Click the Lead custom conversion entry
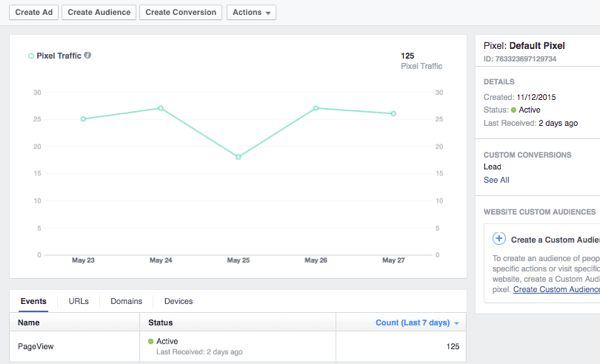The height and width of the screenshot is (364, 600). point(492,167)
